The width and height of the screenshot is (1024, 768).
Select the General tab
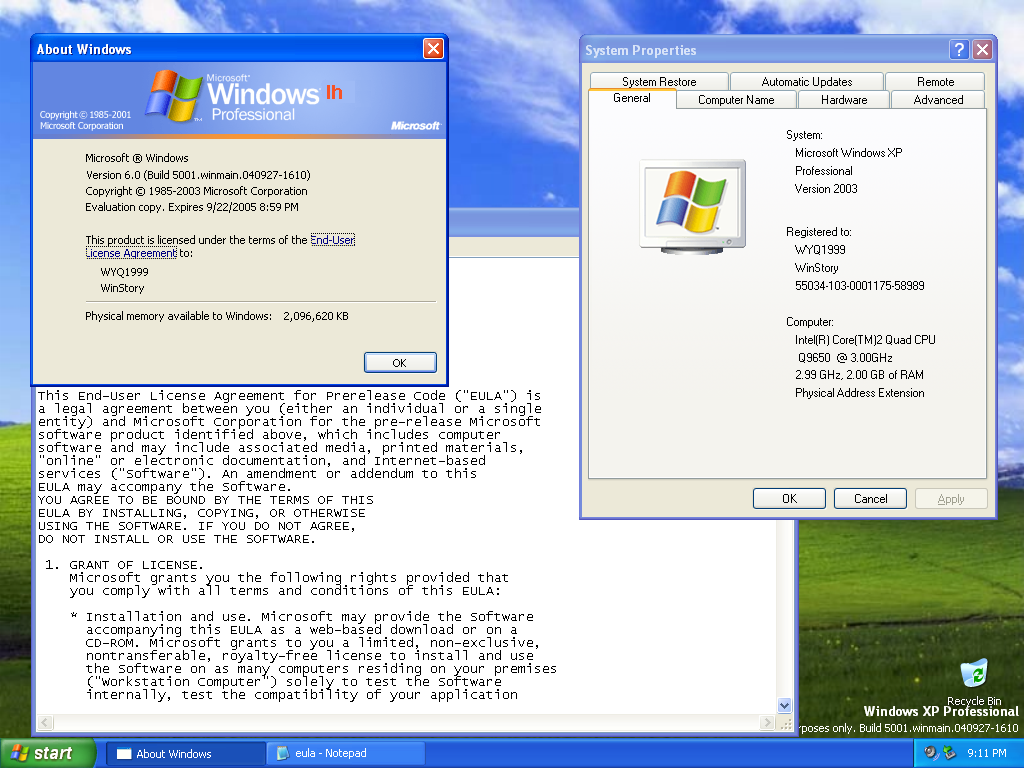(x=632, y=98)
